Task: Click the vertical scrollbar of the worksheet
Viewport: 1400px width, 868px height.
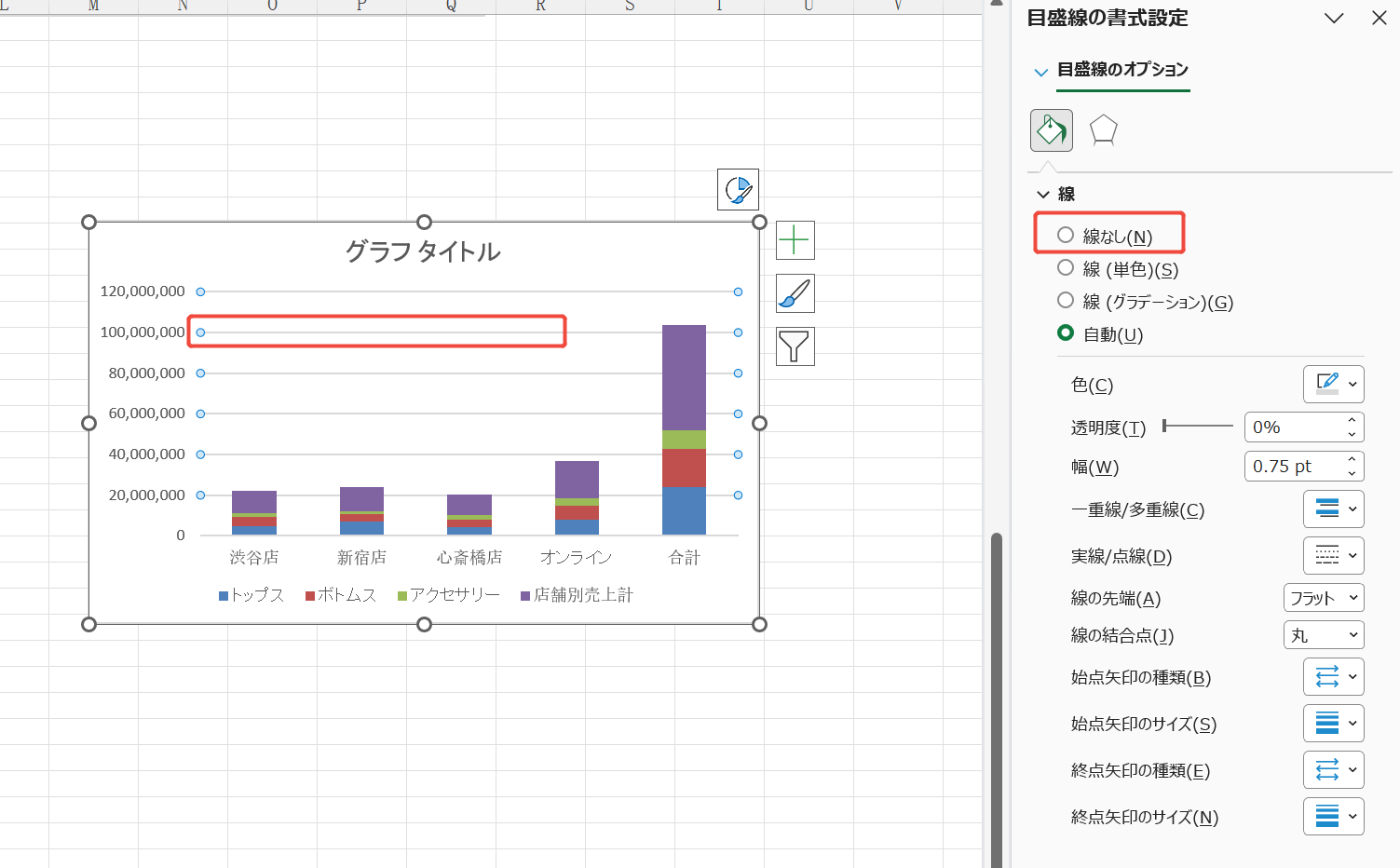Action: (996, 698)
